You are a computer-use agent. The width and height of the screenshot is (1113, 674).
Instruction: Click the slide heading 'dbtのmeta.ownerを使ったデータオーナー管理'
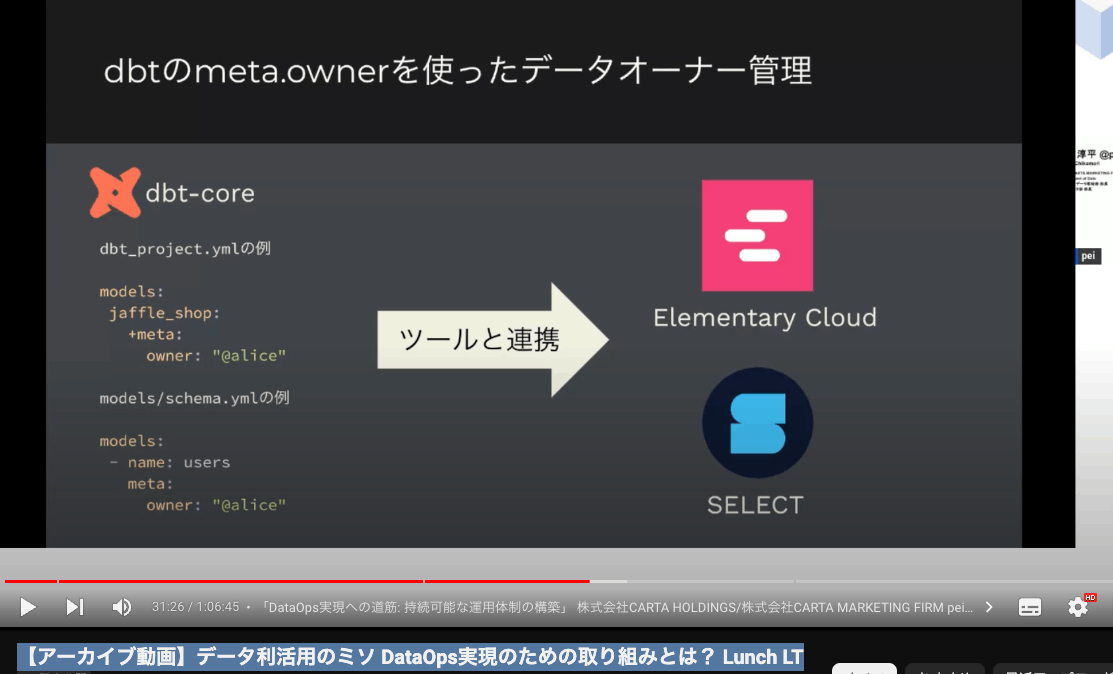click(x=458, y=71)
